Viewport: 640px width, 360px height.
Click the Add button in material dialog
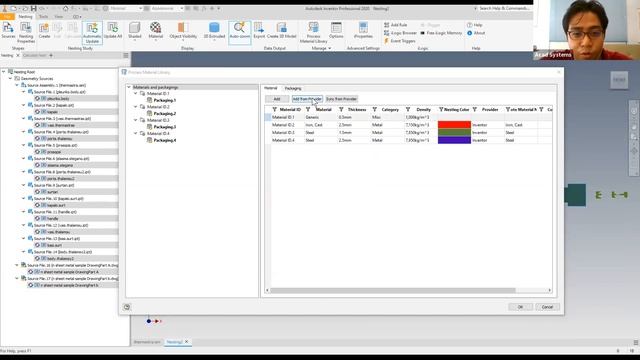click(277, 99)
